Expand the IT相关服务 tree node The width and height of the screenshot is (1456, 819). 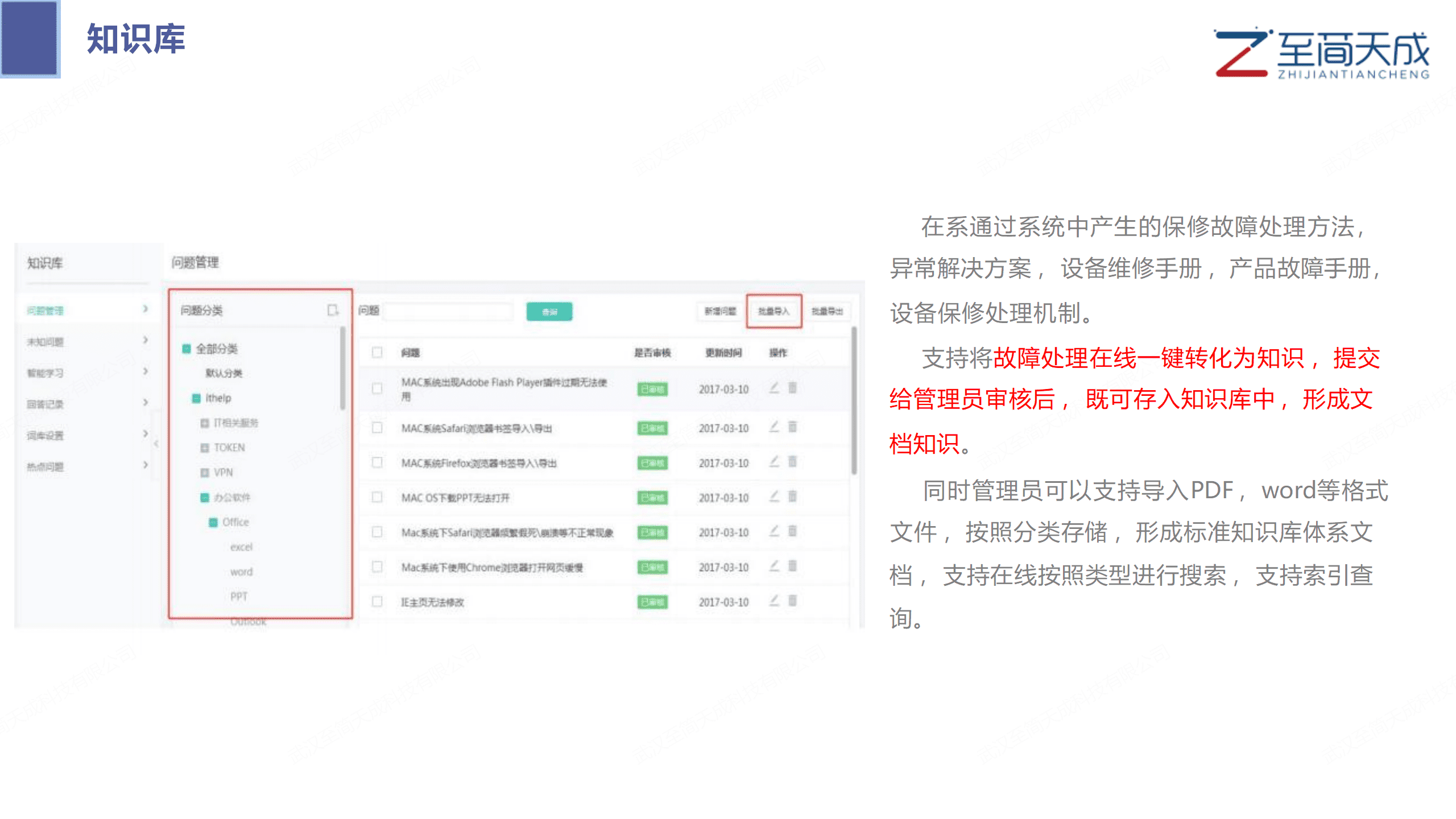205,423
